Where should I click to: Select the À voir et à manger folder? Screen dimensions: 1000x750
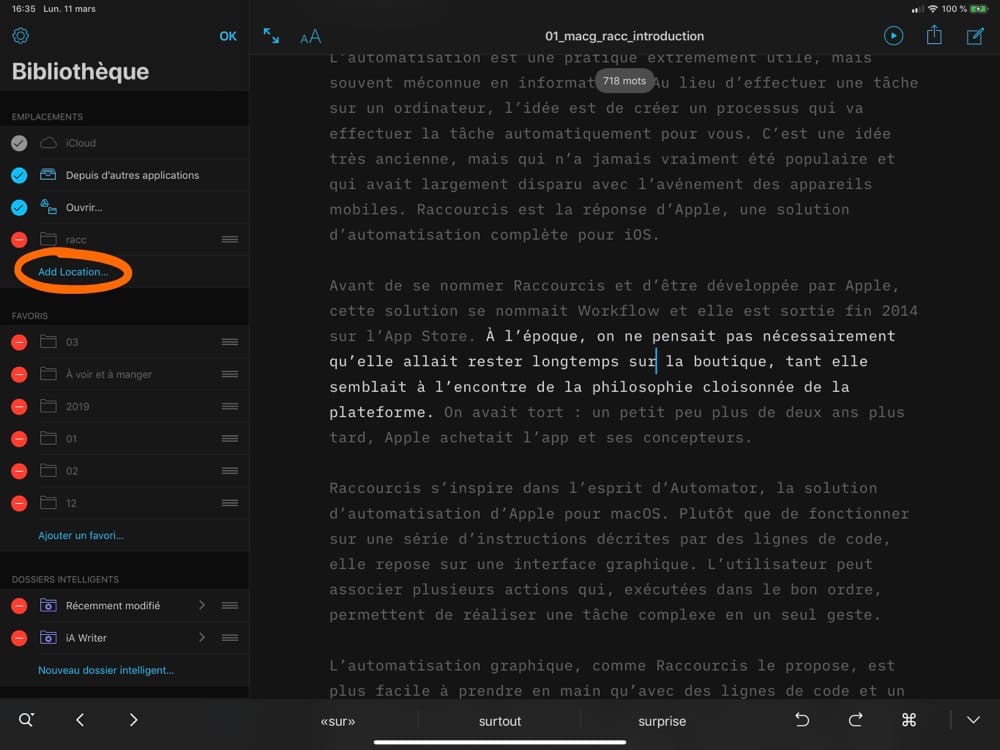coord(124,374)
